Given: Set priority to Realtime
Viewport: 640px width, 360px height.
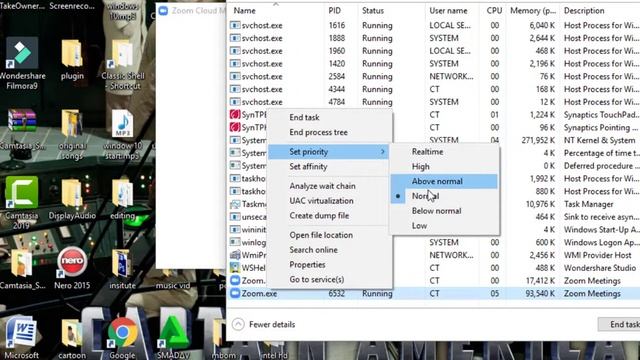Looking at the screenshot, I should pyautogui.click(x=444, y=151).
